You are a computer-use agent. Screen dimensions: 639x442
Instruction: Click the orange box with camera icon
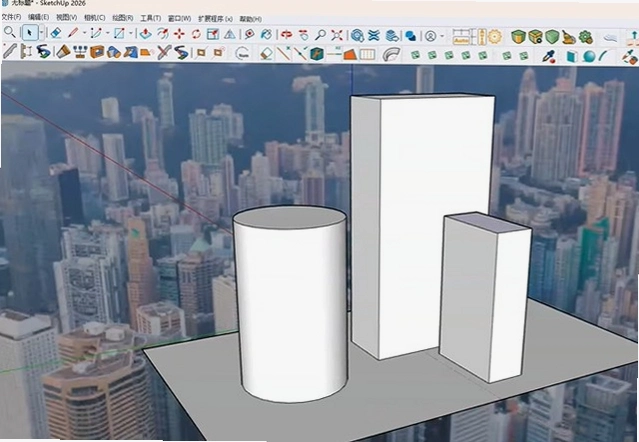97,52
